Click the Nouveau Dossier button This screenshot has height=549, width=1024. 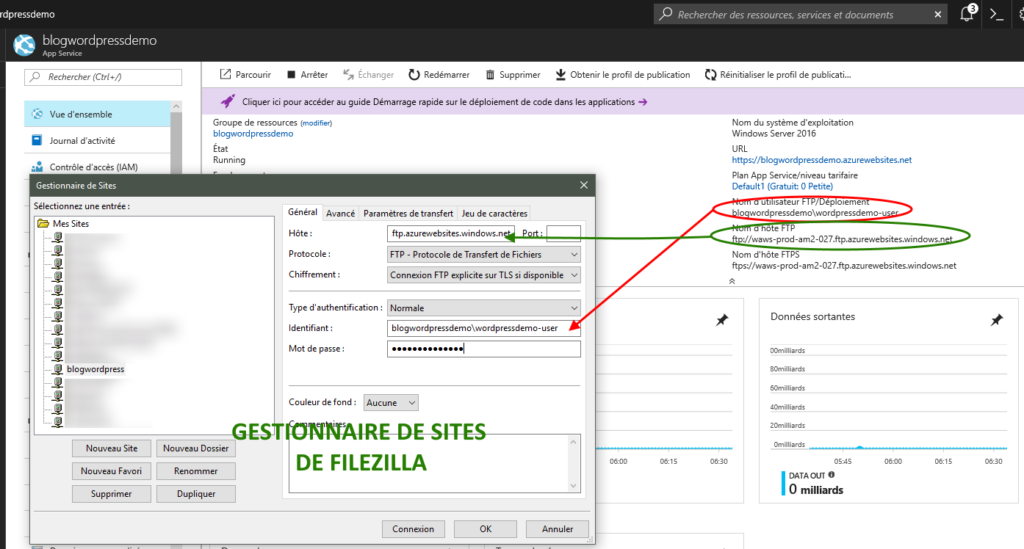pos(196,448)
